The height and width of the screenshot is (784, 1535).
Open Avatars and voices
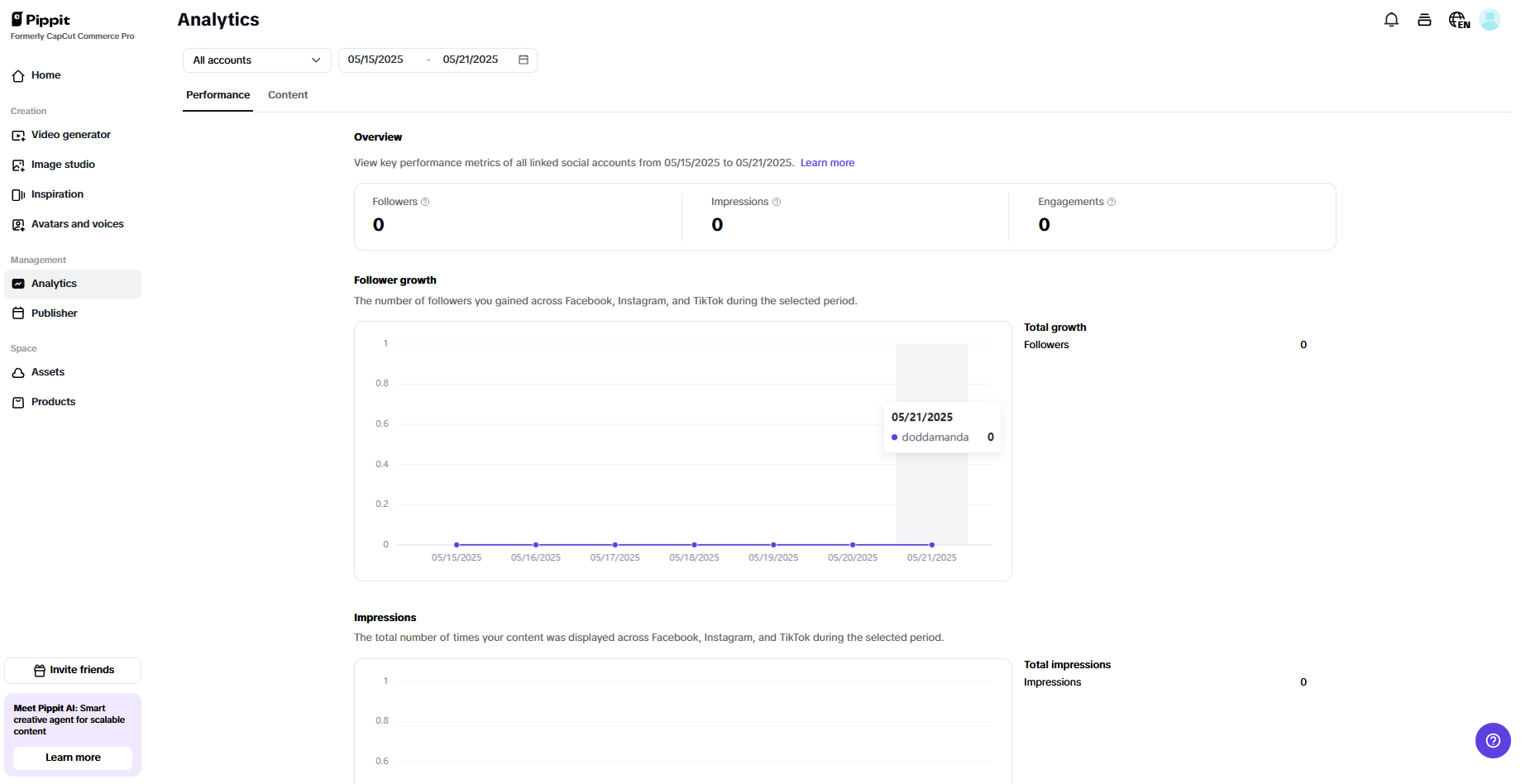77,223
